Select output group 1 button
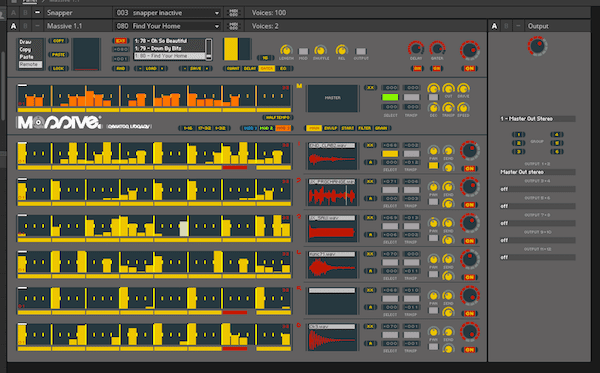 (518, 134)
